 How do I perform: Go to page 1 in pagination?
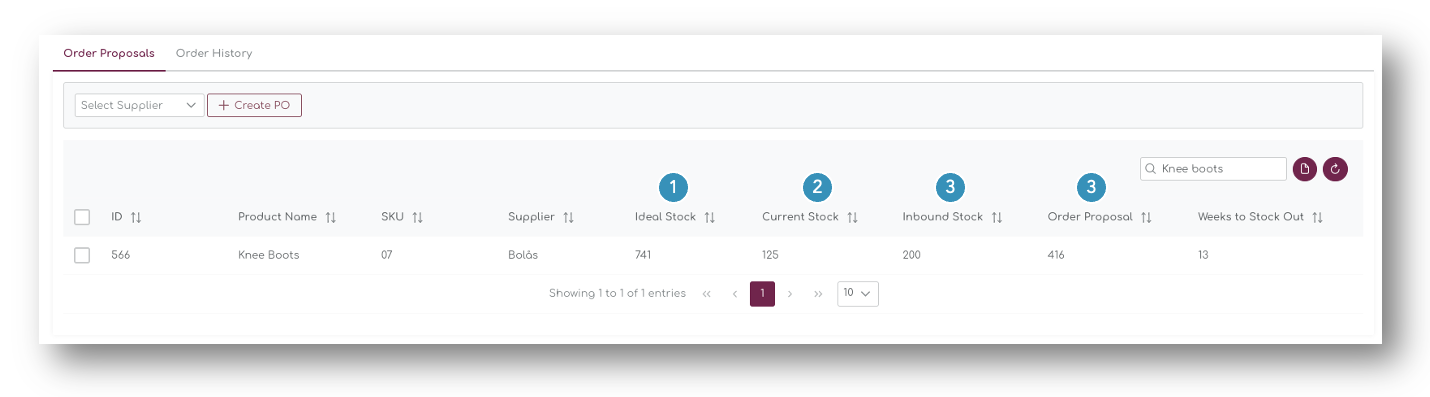pyautogui.click(x=762, y=293)
